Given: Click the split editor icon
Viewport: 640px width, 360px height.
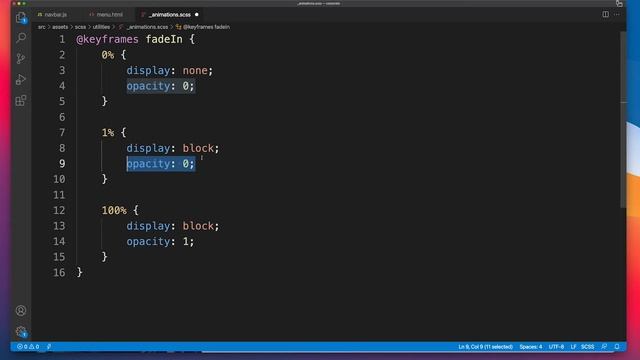Looking at the screenshot, I should [x=605, y=14].
